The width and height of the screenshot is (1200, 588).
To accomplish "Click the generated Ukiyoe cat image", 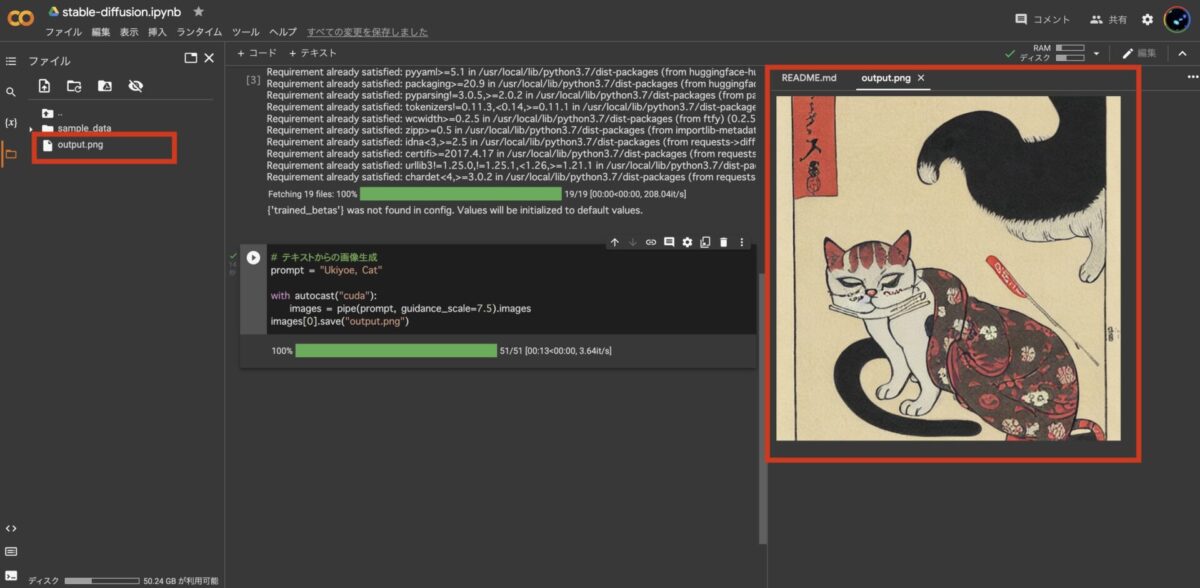I will (948, 268).
